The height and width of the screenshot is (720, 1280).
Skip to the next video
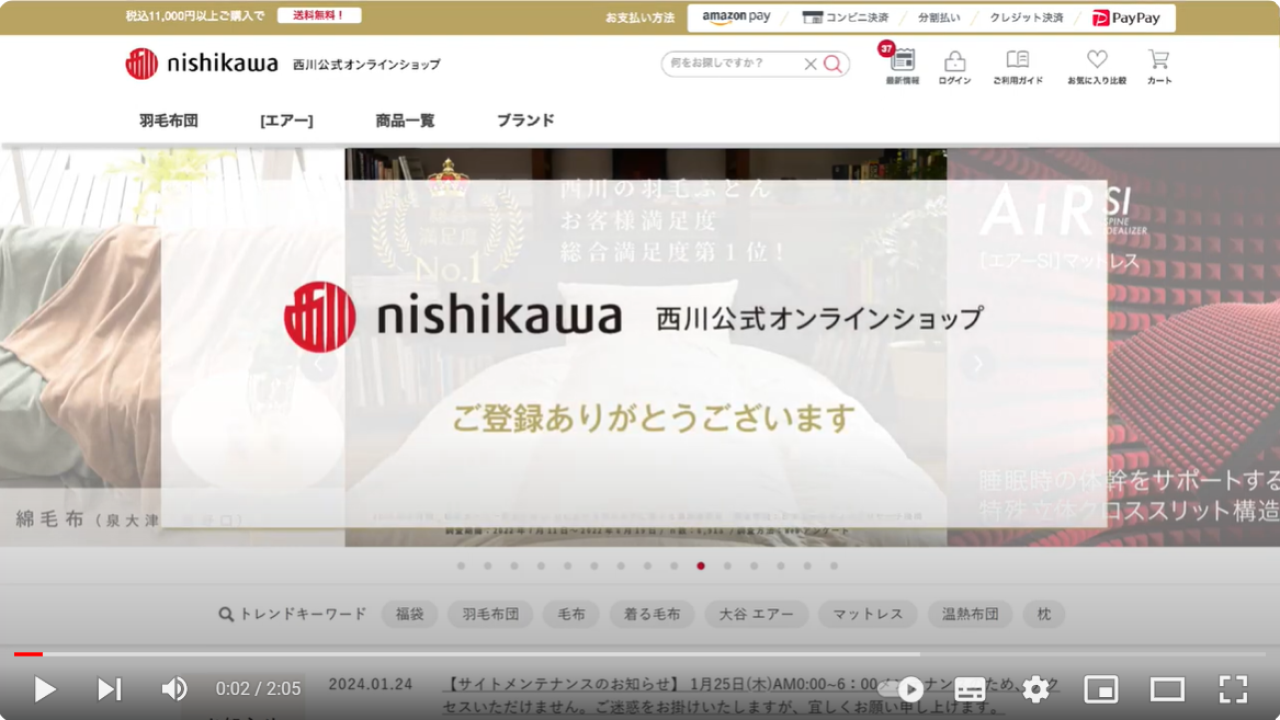[109, 689]
